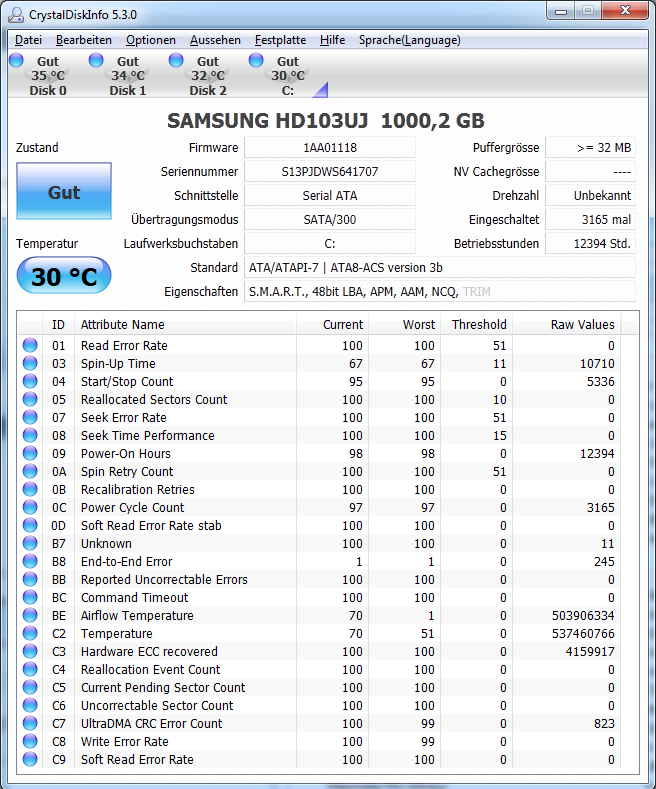Click the Standard field ATA/ATAPI-7
656x789 pixels.
[440, 268]
